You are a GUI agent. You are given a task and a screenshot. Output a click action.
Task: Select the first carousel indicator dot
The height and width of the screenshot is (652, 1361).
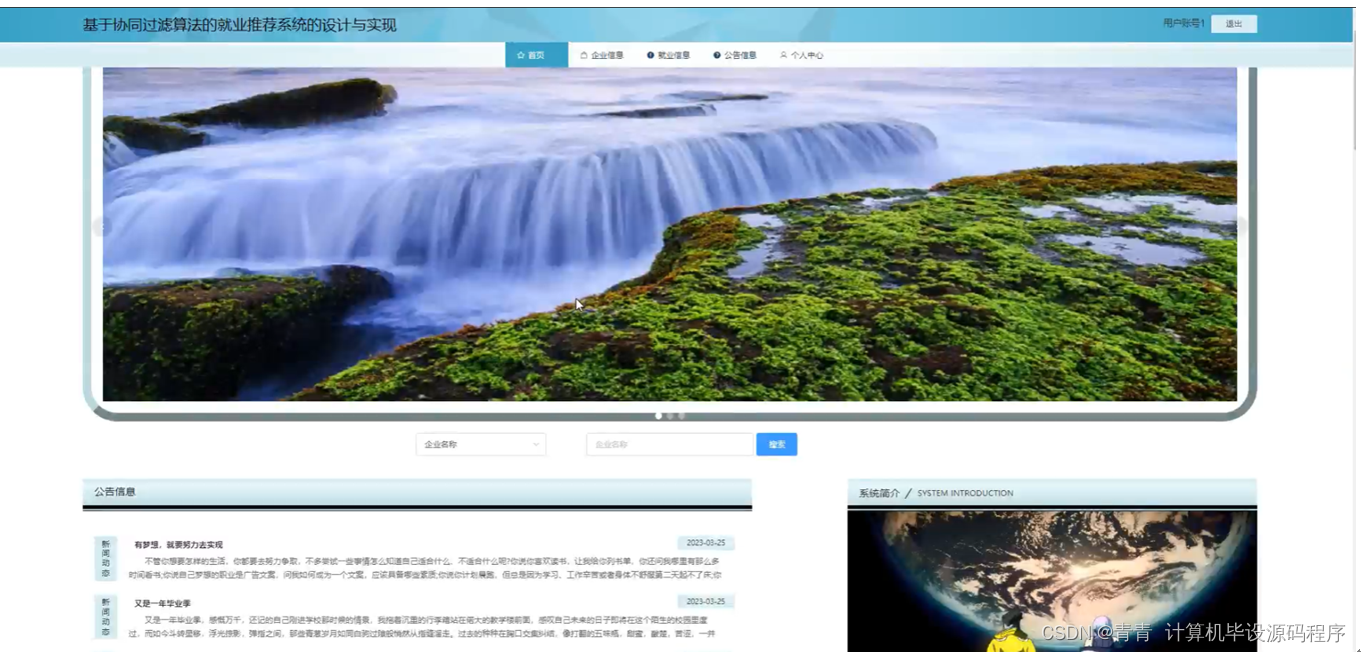(x=658, y=415)
